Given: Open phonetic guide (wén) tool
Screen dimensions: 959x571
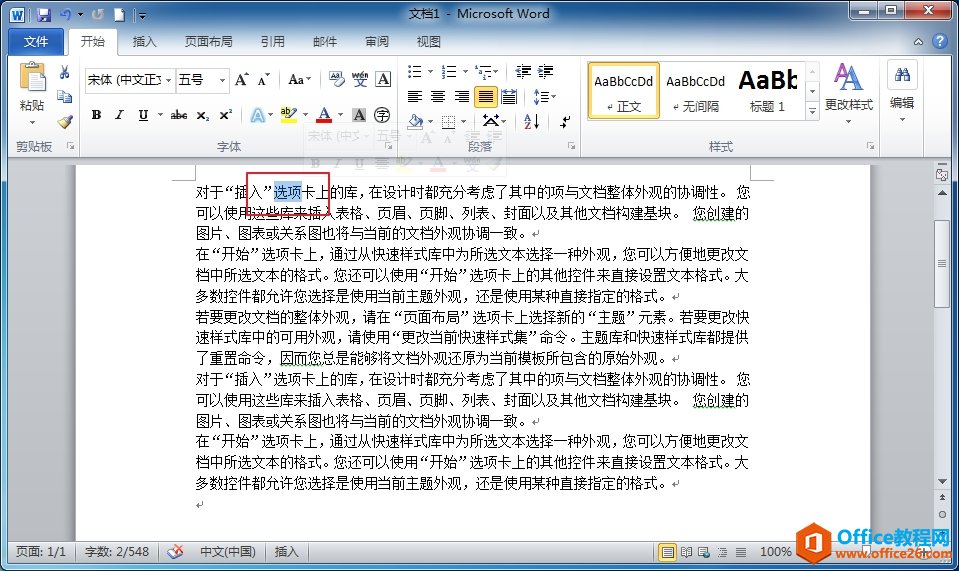Looking at the screenshot, I should tap(360, 79).
